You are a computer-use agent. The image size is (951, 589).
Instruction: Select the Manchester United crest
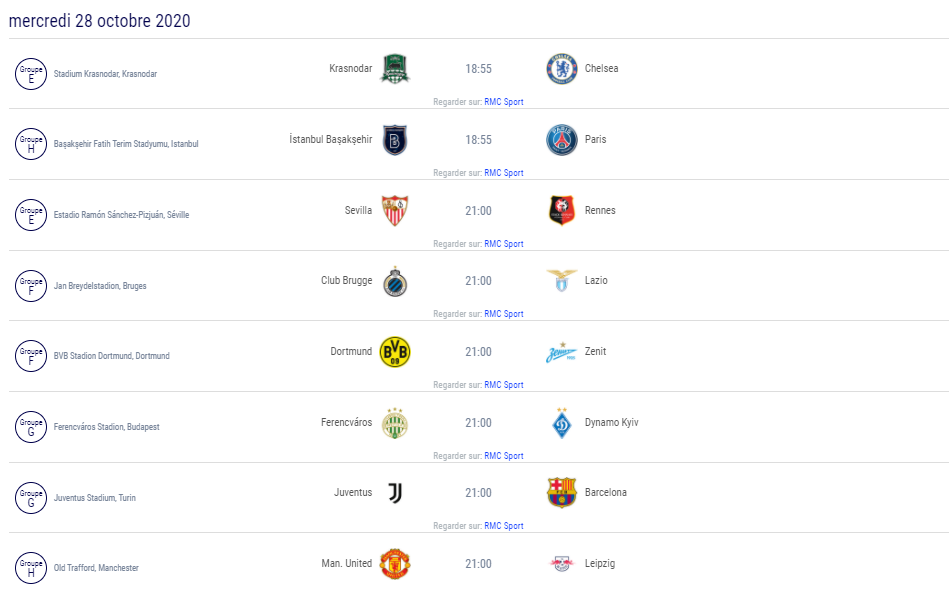click(x=395, y=564)
